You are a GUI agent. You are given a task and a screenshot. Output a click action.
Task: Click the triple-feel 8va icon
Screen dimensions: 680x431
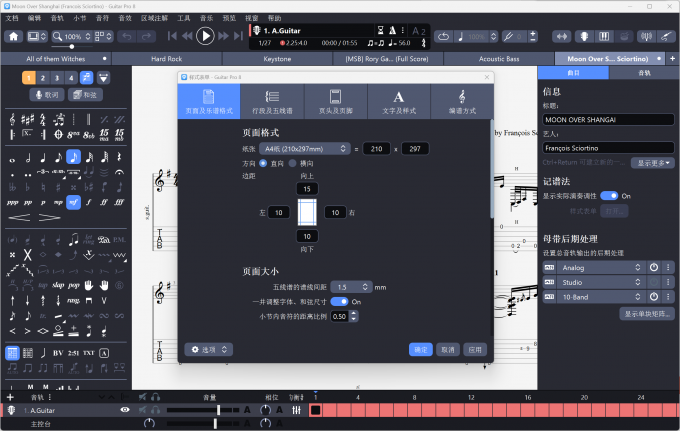coord(73,134)
